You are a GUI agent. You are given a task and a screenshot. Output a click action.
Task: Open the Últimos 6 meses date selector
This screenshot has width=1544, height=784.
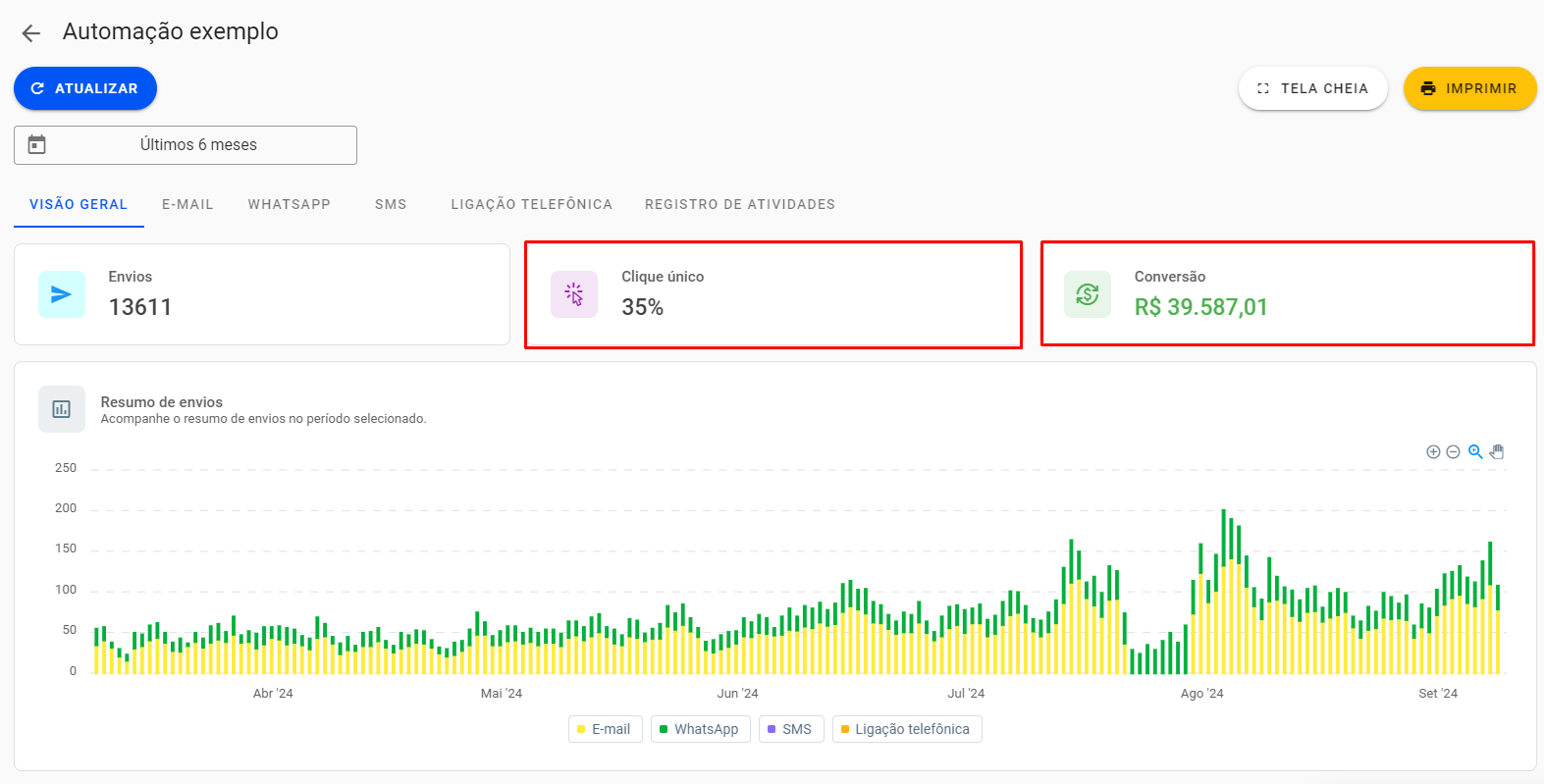[186, 145]
